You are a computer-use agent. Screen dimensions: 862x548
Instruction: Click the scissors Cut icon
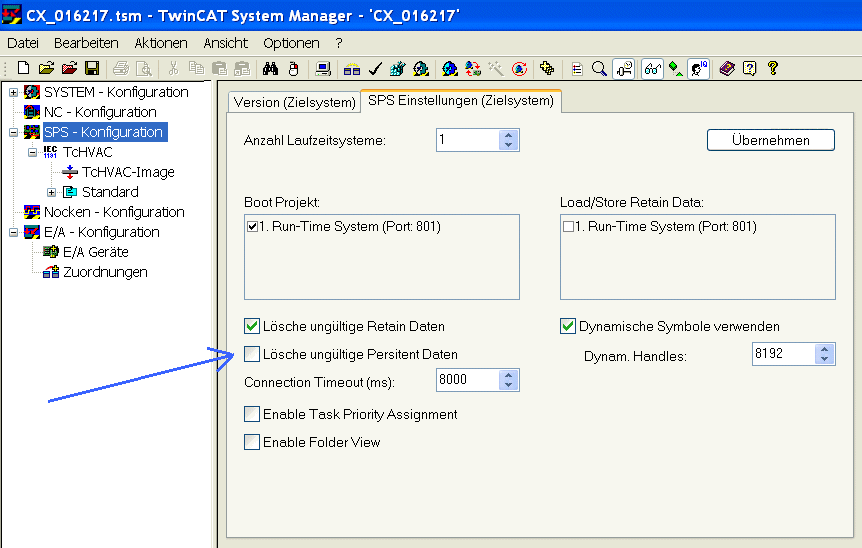(x=173, y=68)
